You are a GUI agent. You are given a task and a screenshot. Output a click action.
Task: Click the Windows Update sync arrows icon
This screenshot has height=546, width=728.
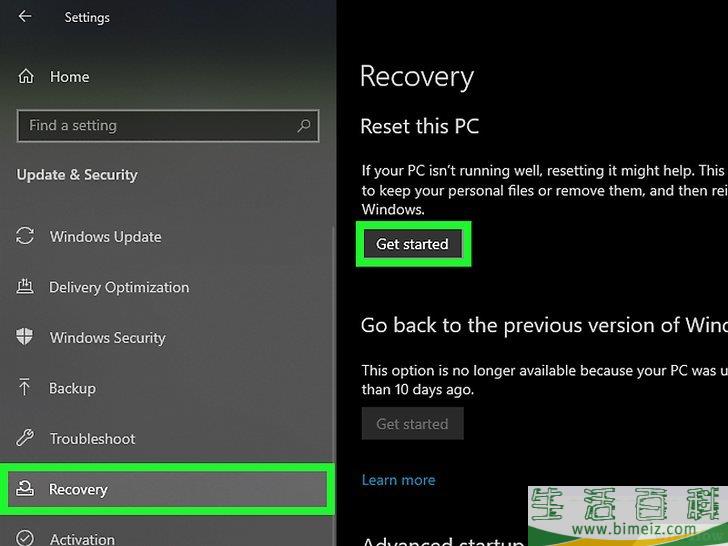[26, 237]
